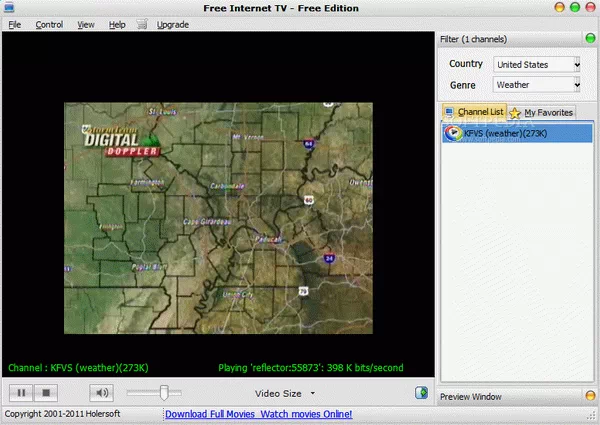This screenshot has width=600, height=425.
Task: Mute the audio with the speaker button
Action: [102, 393]
